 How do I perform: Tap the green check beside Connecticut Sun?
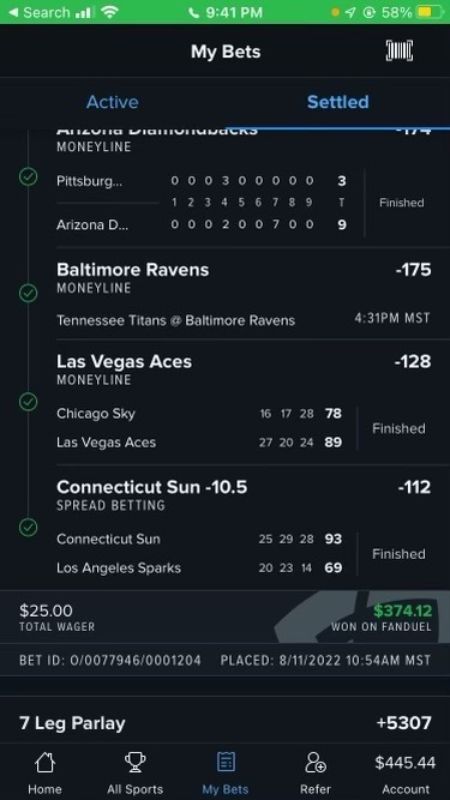(28, 528)
